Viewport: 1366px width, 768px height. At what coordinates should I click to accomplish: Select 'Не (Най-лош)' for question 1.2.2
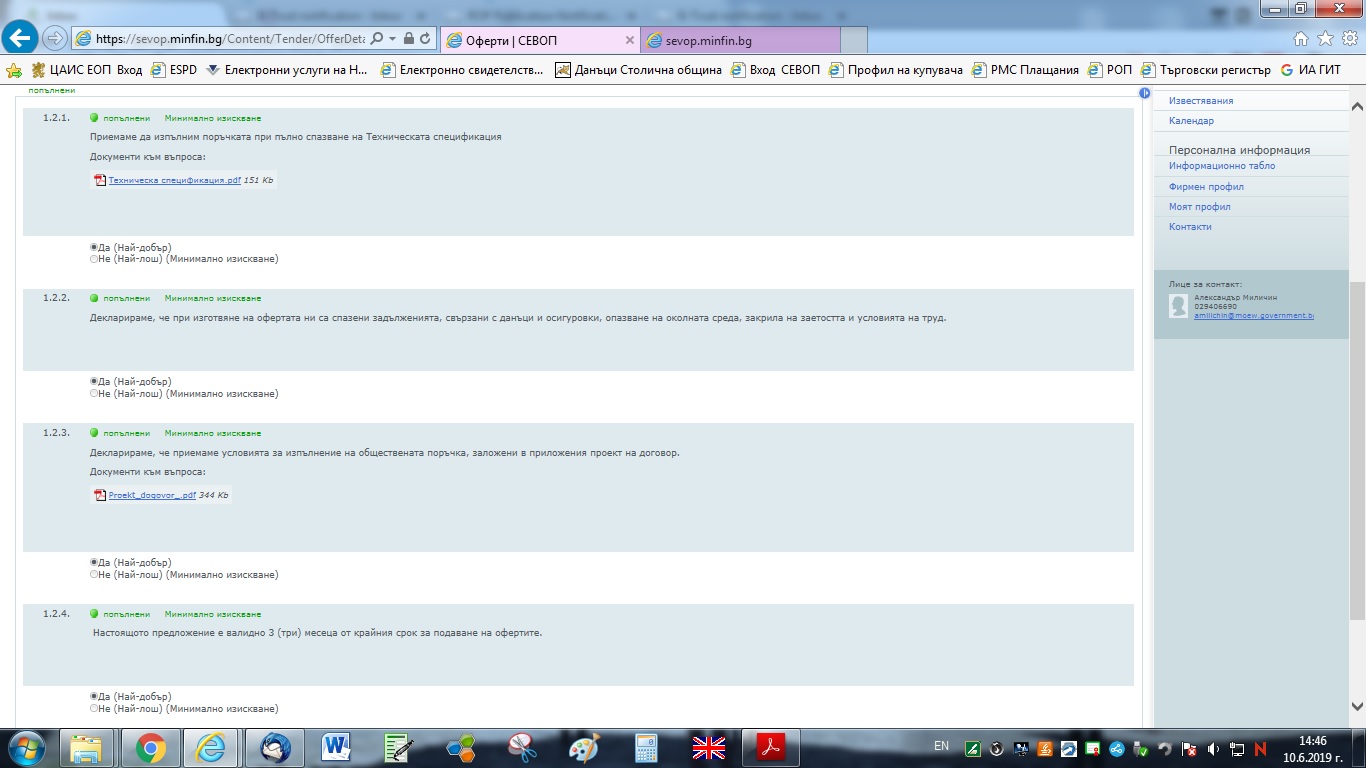tap(94, 394)
